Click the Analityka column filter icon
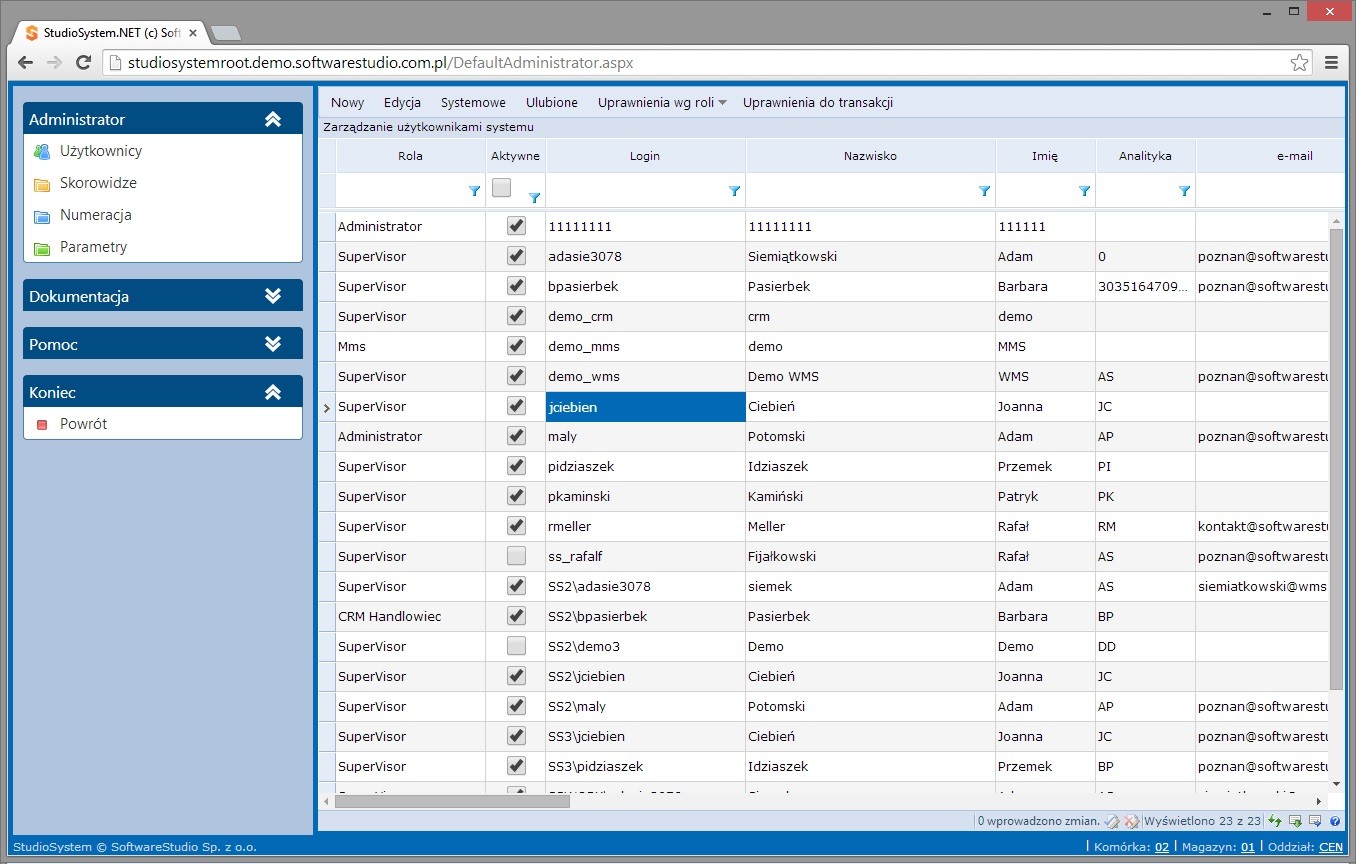Viewport: 1356px width, 864px height. click(1184, 191)
